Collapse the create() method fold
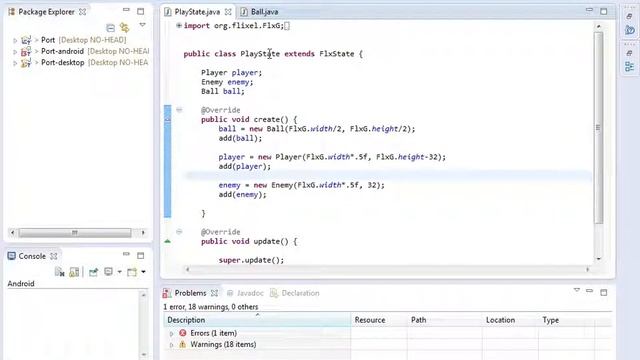This screenshot has width=640, height=360. pyautogui.click(x=179, y=109)
